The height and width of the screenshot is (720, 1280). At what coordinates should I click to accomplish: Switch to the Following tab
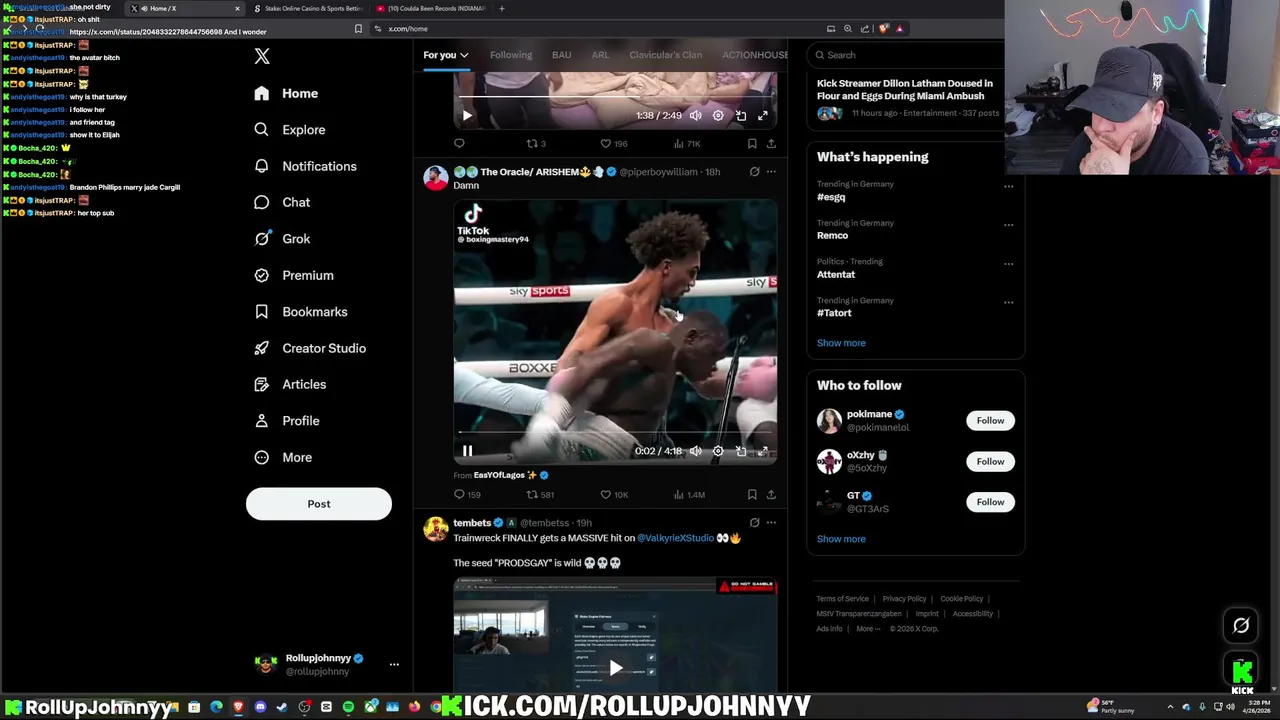511,55
